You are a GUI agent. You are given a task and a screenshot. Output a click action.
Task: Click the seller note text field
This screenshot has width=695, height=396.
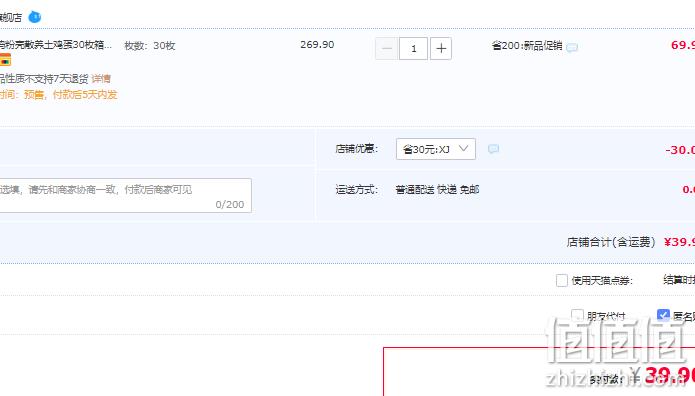point(125,196)
